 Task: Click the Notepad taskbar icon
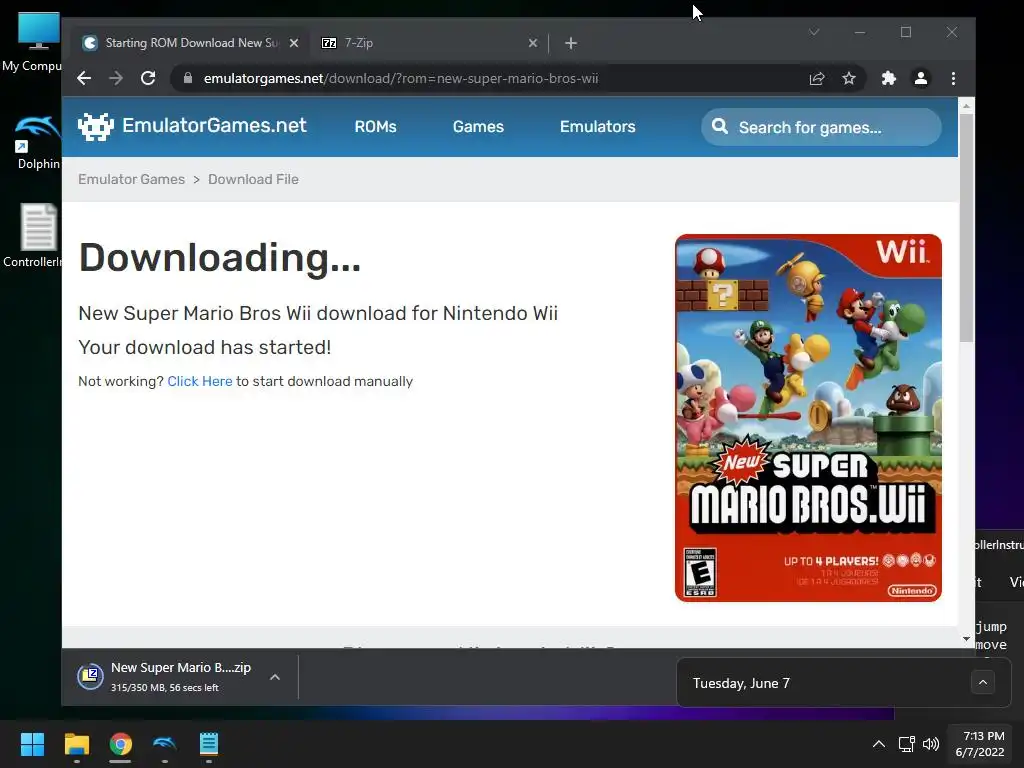pos(209,744)
